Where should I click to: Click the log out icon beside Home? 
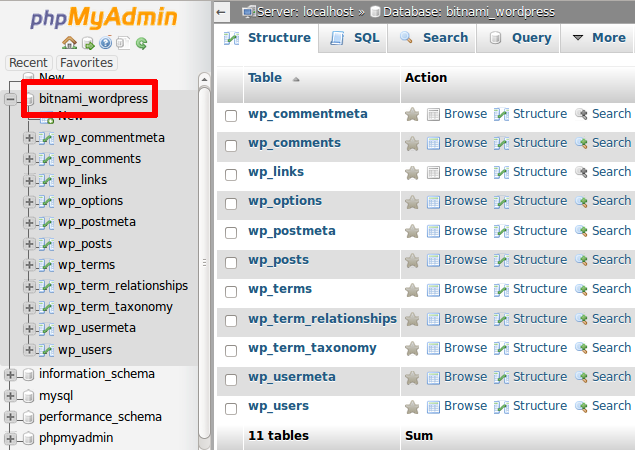tap(87, 43)
